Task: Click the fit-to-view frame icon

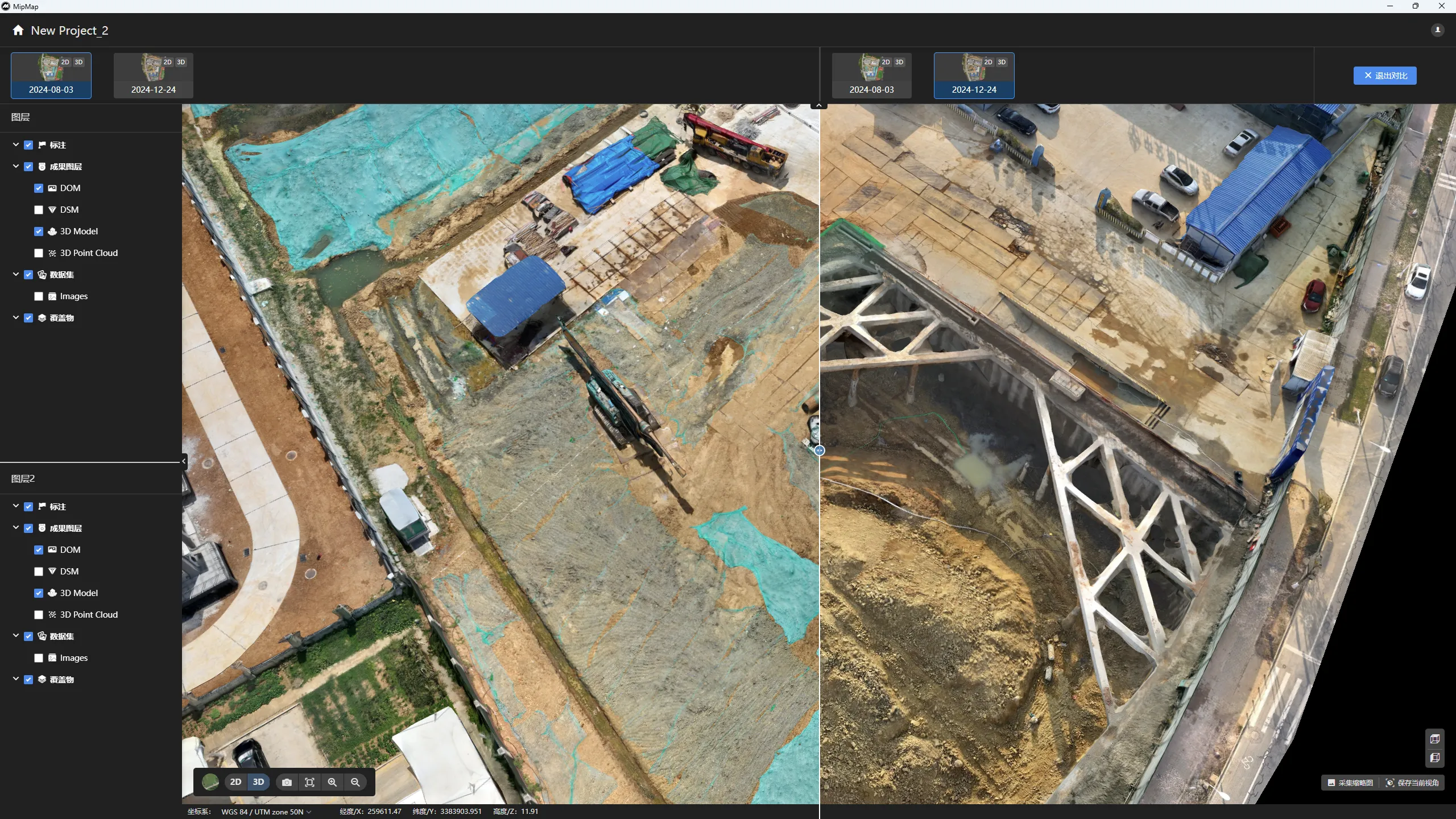Action: (x=309, y=782)
